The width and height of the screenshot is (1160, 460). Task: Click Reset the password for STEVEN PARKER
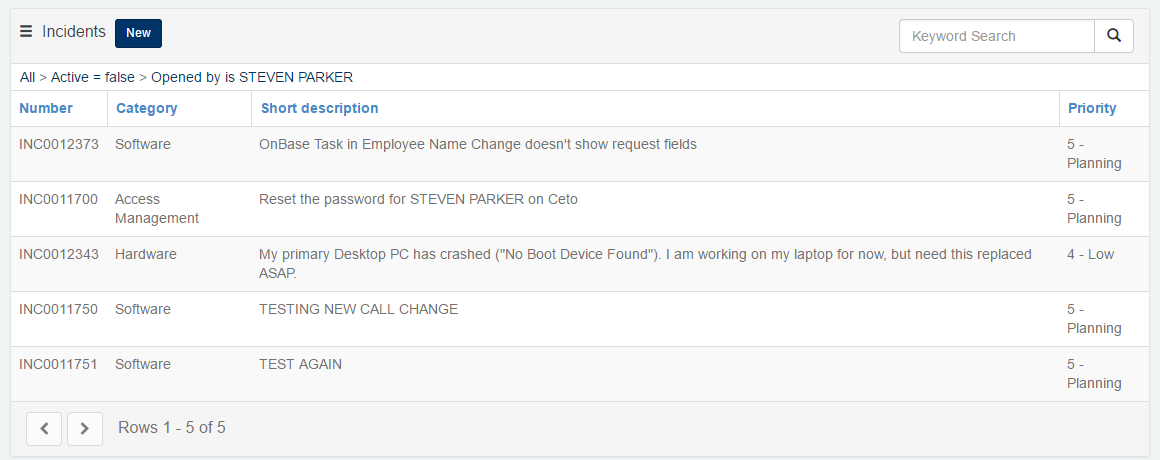418,199
